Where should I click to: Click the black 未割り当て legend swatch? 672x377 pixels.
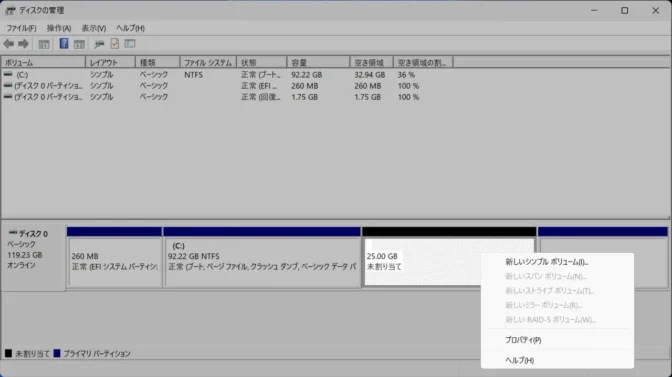(8, 353)
